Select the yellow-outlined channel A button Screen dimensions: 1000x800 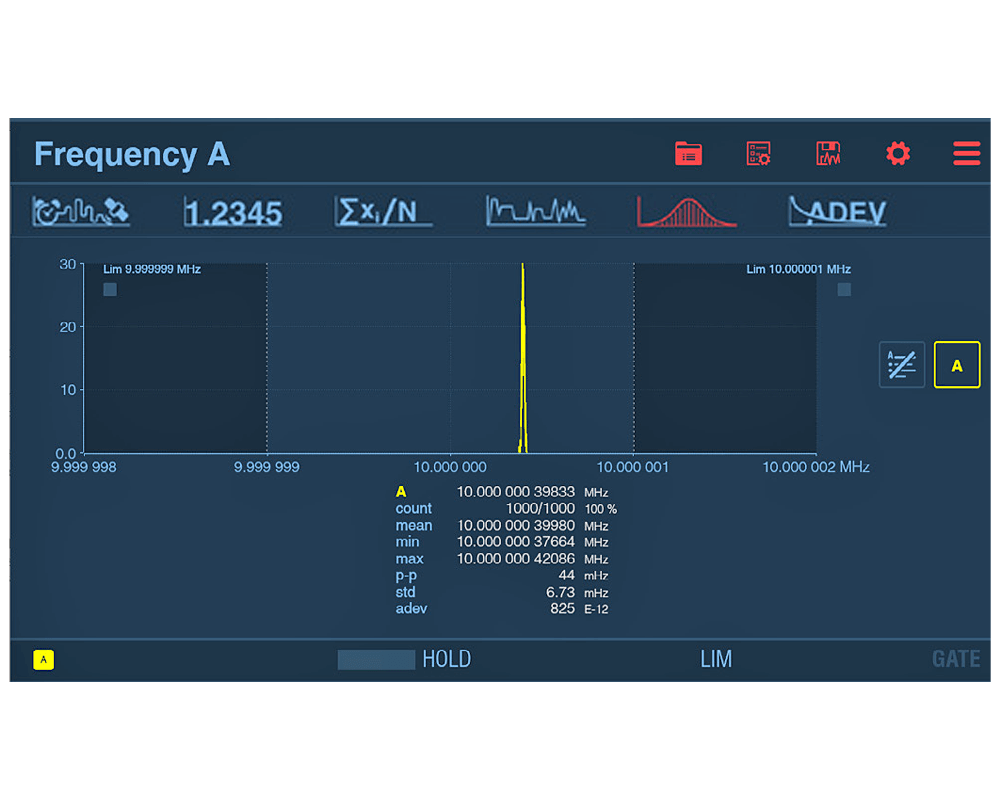coord(957,365)
